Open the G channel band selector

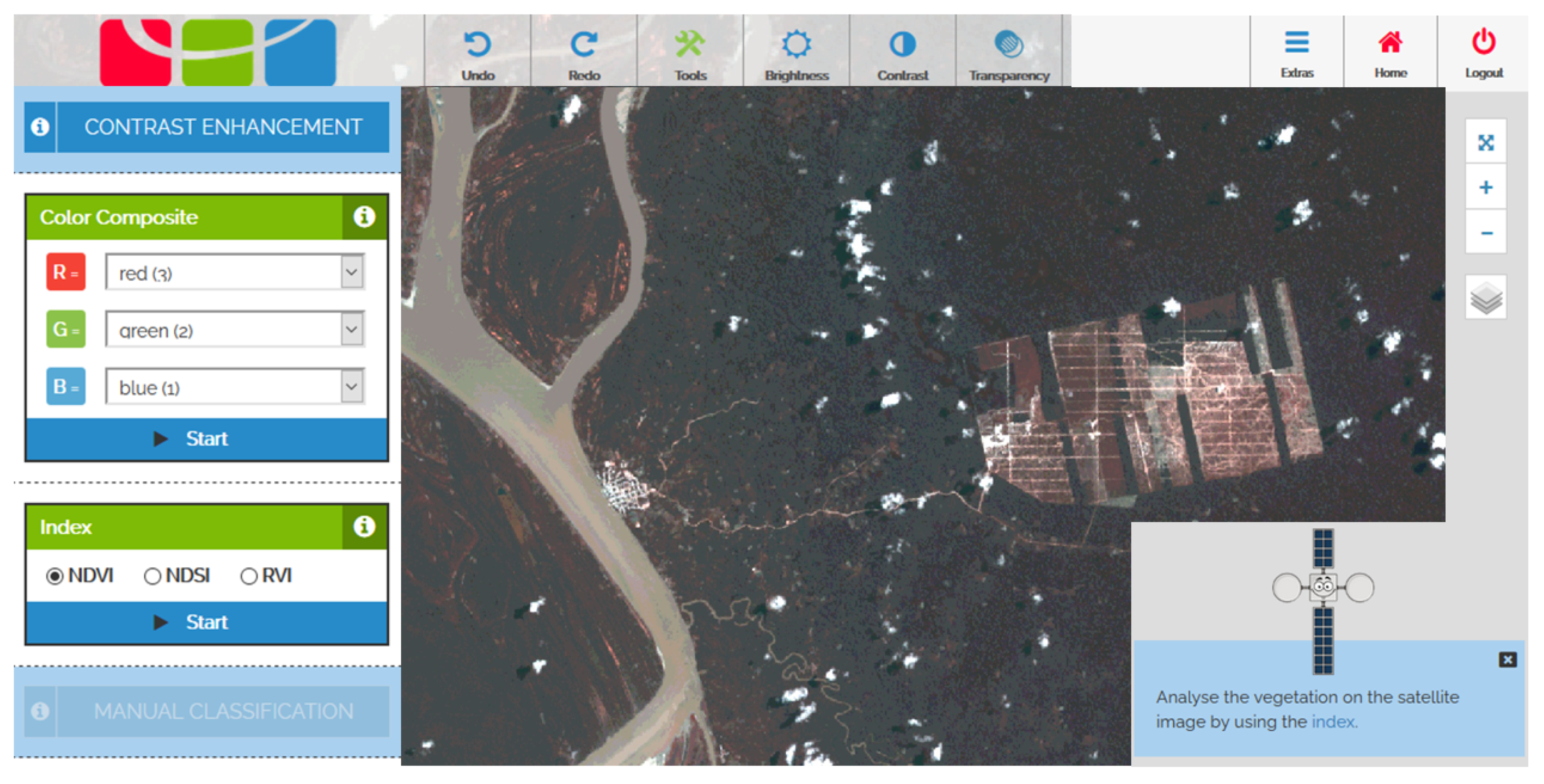point(352,329)
